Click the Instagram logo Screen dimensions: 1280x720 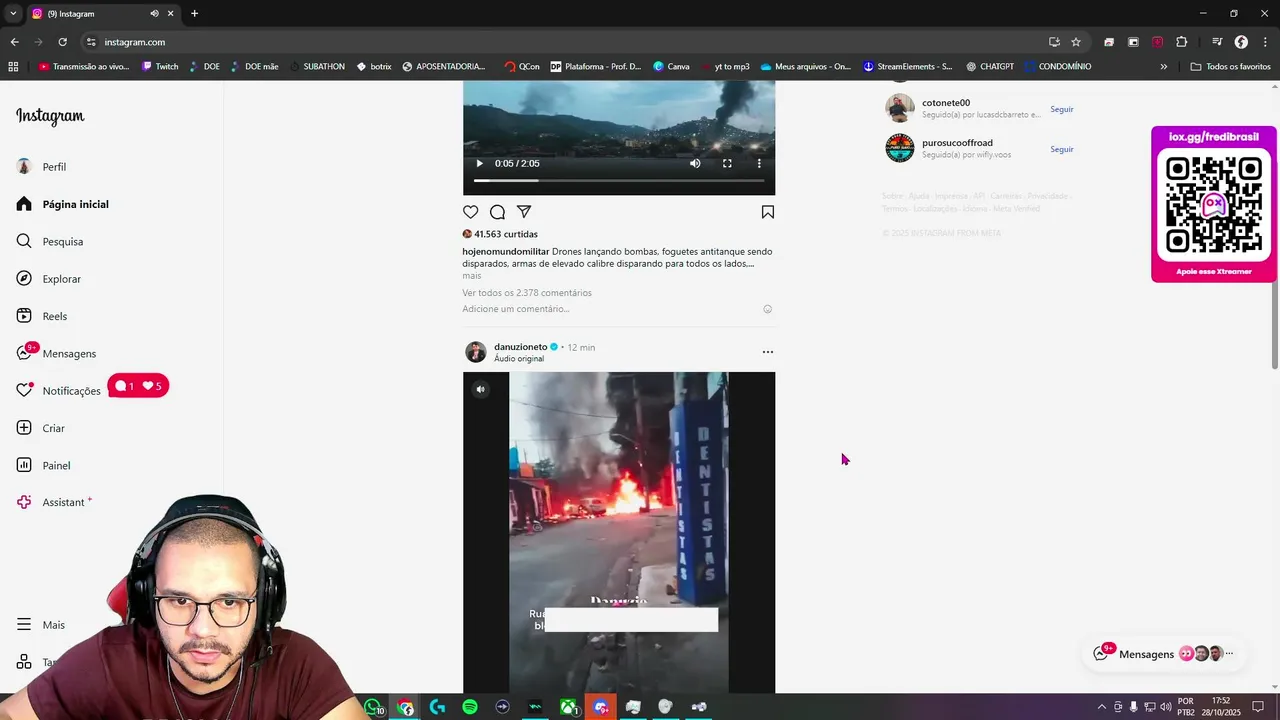[50, 116]
